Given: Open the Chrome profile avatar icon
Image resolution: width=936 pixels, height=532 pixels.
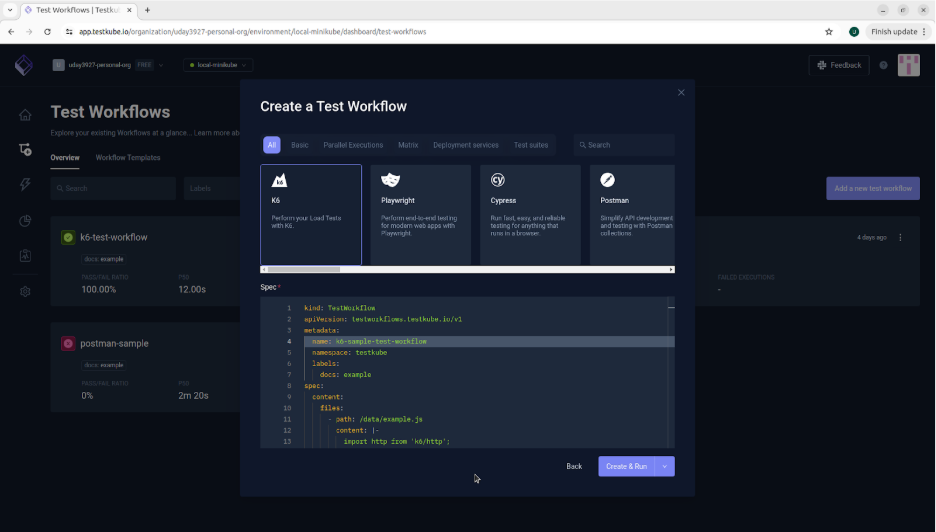Looking at the screenshot, I should (854, 32).
